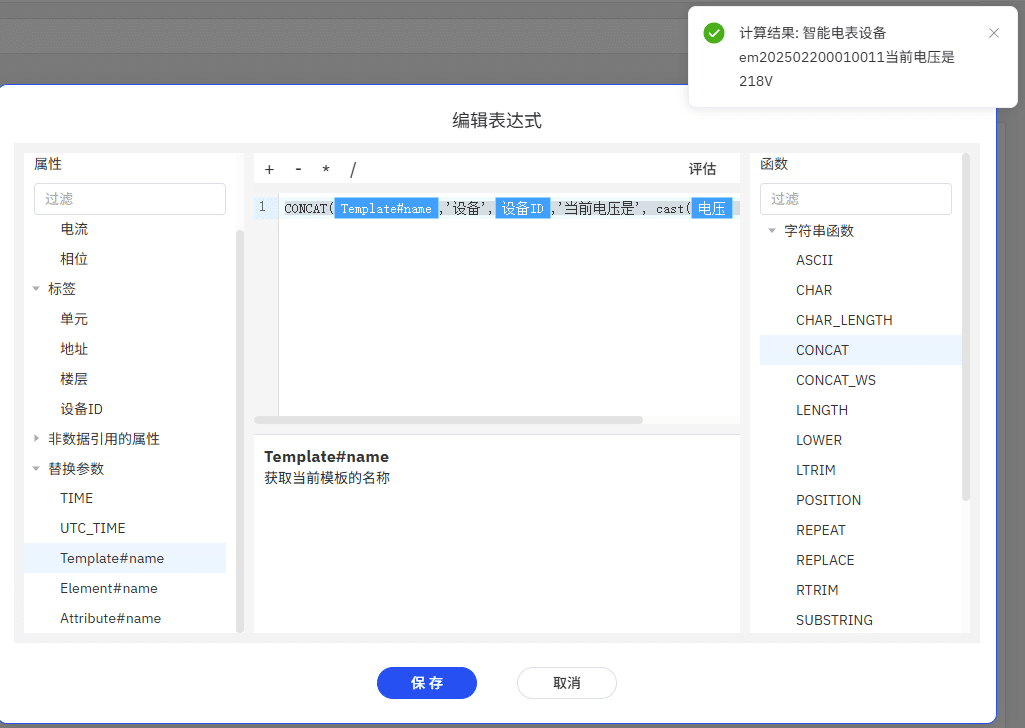Click the function filter input field
The image size is (1025, 728).
tap(855, 199)
